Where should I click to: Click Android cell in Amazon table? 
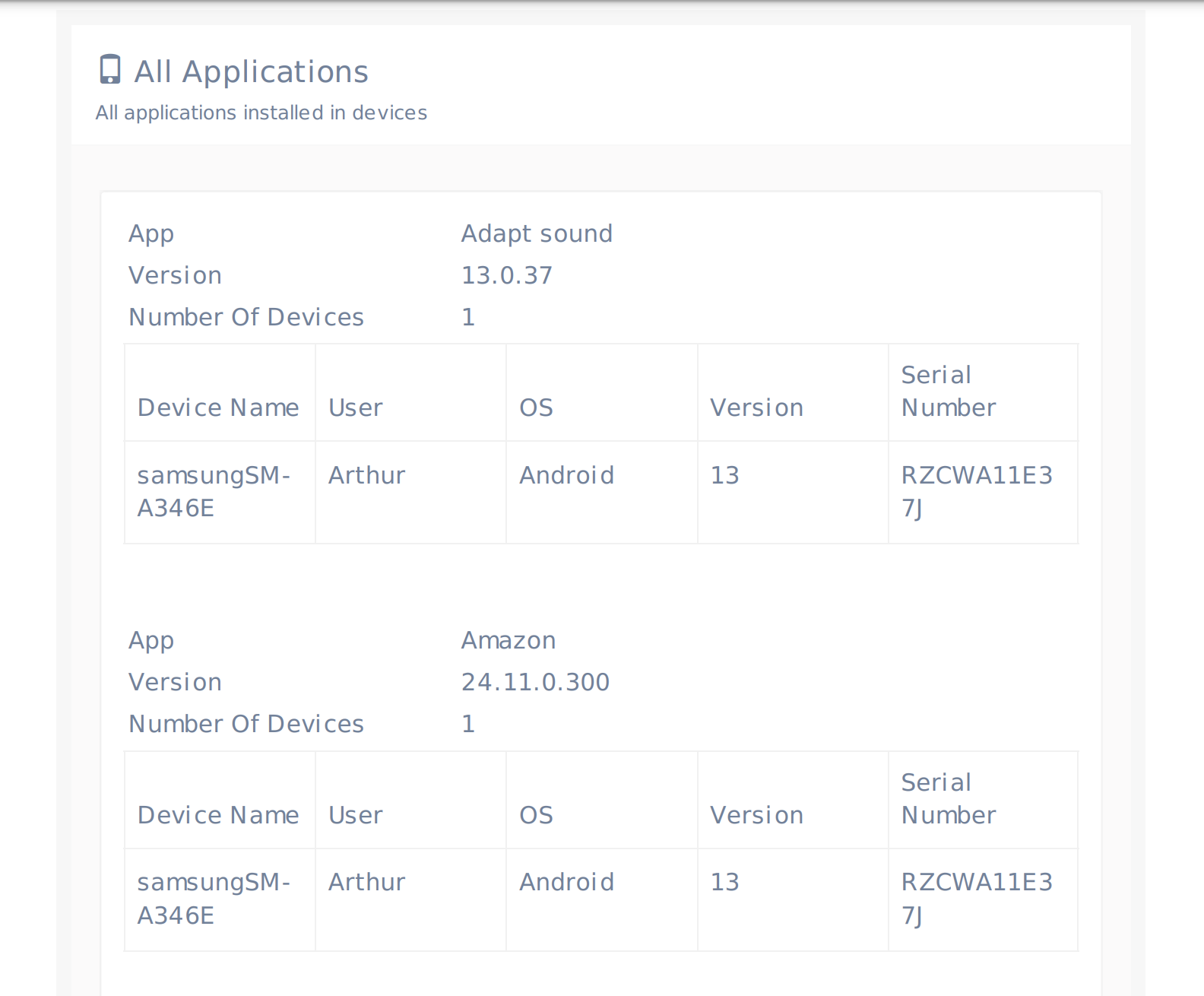coord(566,882)
